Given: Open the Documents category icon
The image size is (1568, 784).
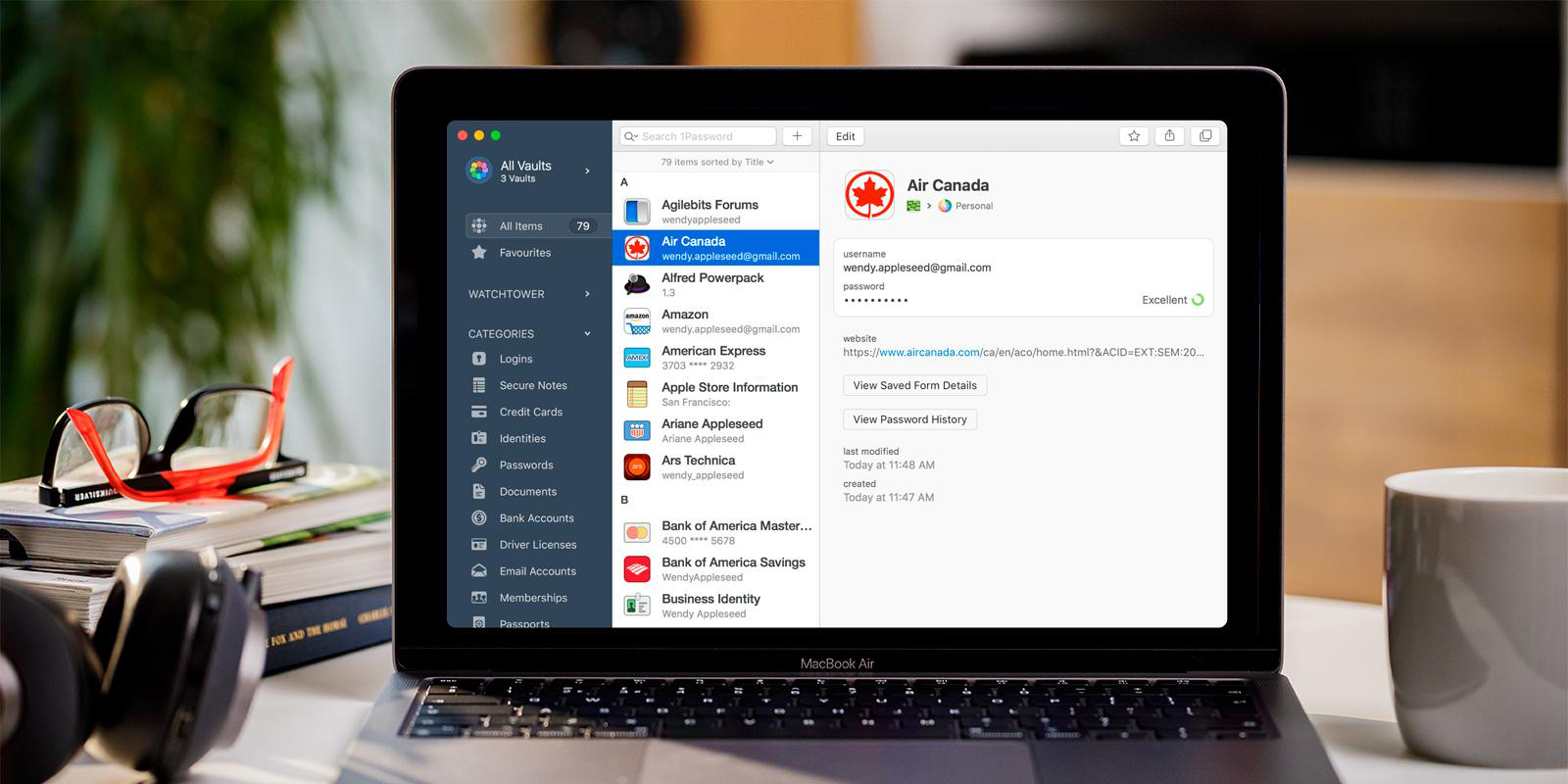Looking at the screenshot, I should [x=479, y=491].
